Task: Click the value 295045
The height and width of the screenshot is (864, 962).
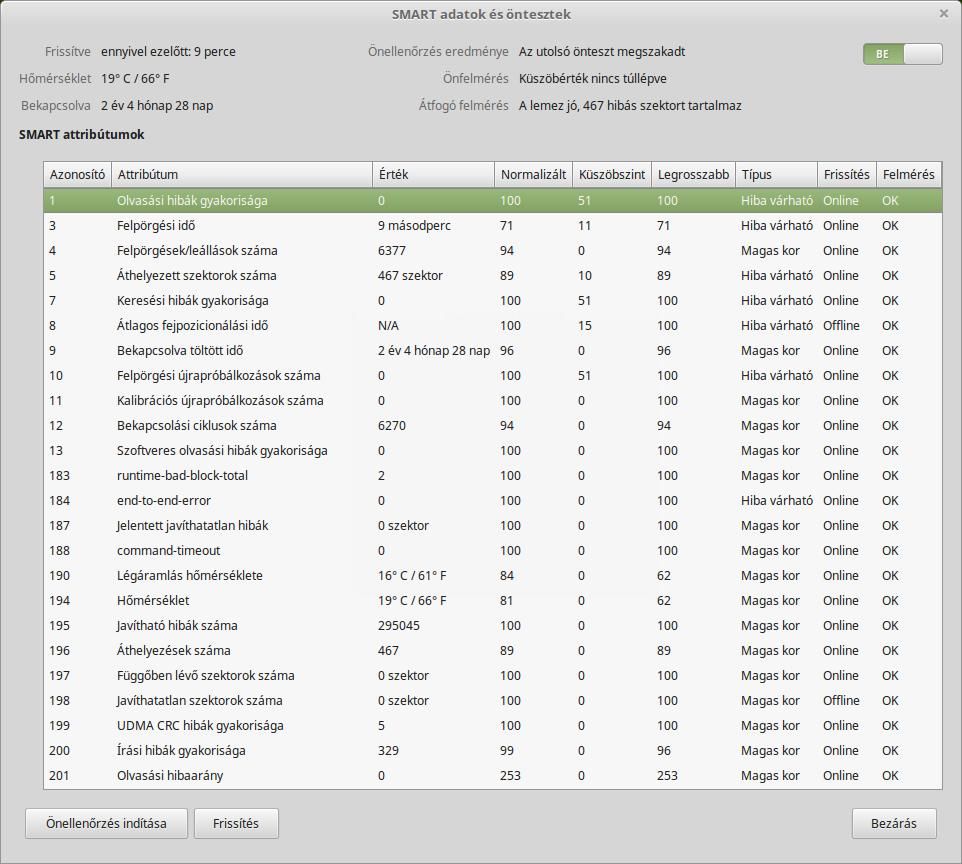Action: coord(399,626)
